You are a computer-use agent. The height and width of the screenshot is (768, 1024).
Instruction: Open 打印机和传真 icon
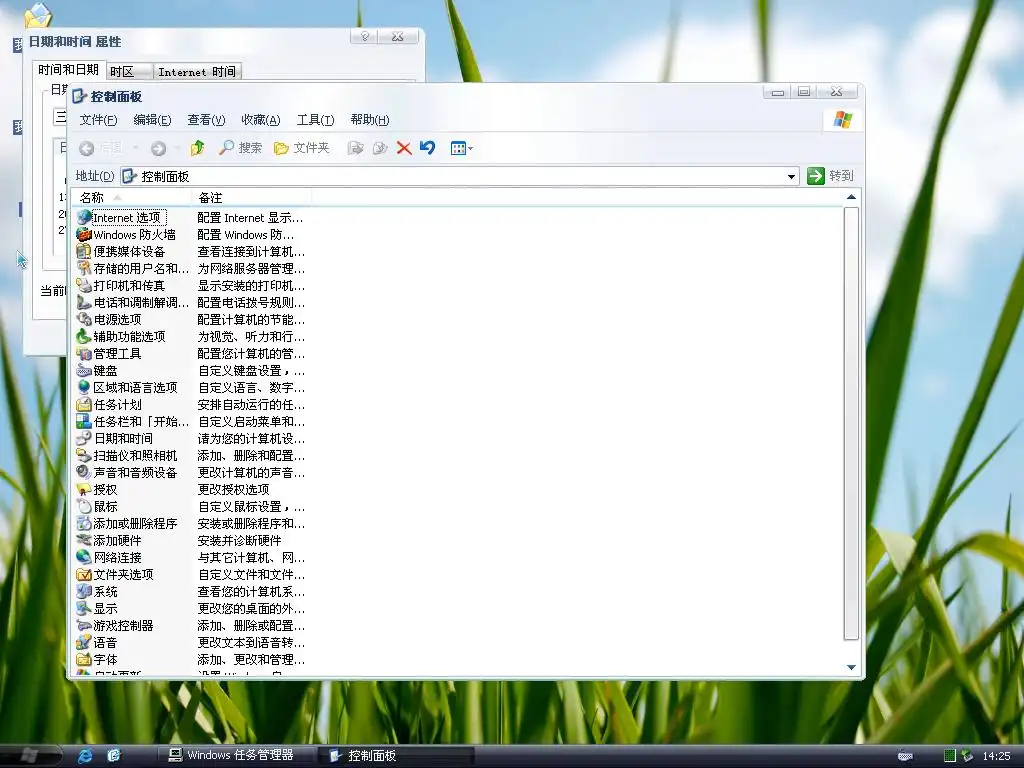pos(84,285)
